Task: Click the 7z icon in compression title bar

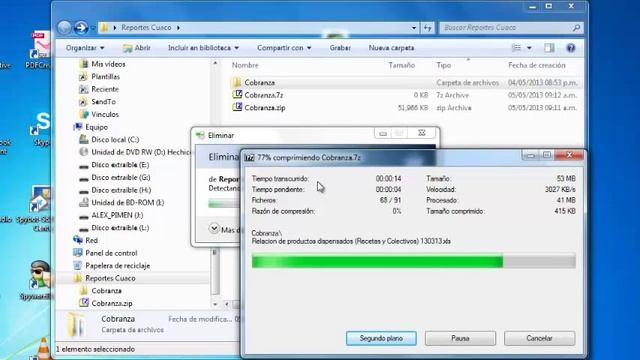Action: pyautogui.click(x=249, y=158)
